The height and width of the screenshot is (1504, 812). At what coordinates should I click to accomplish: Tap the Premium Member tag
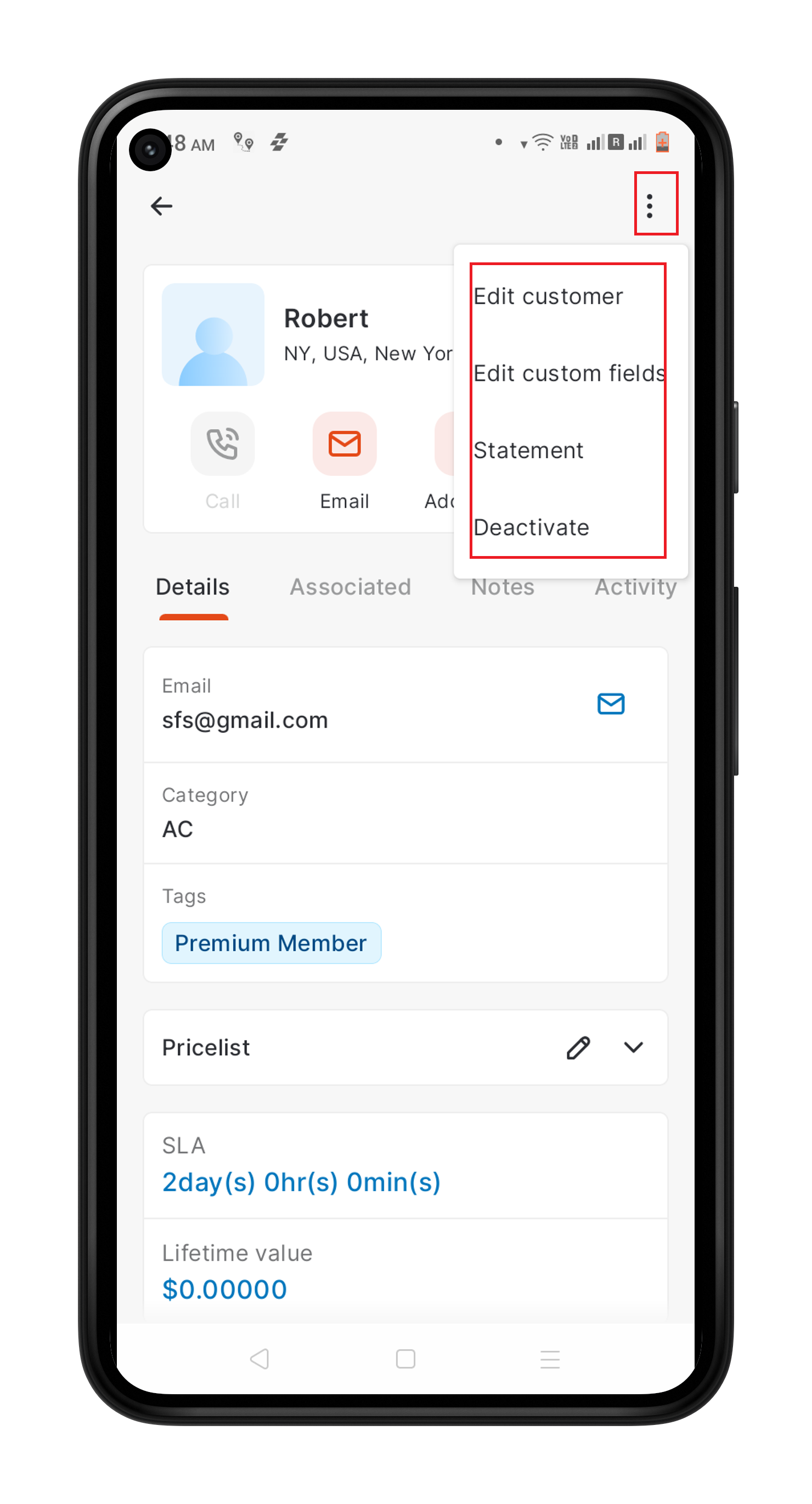point(272,943)
